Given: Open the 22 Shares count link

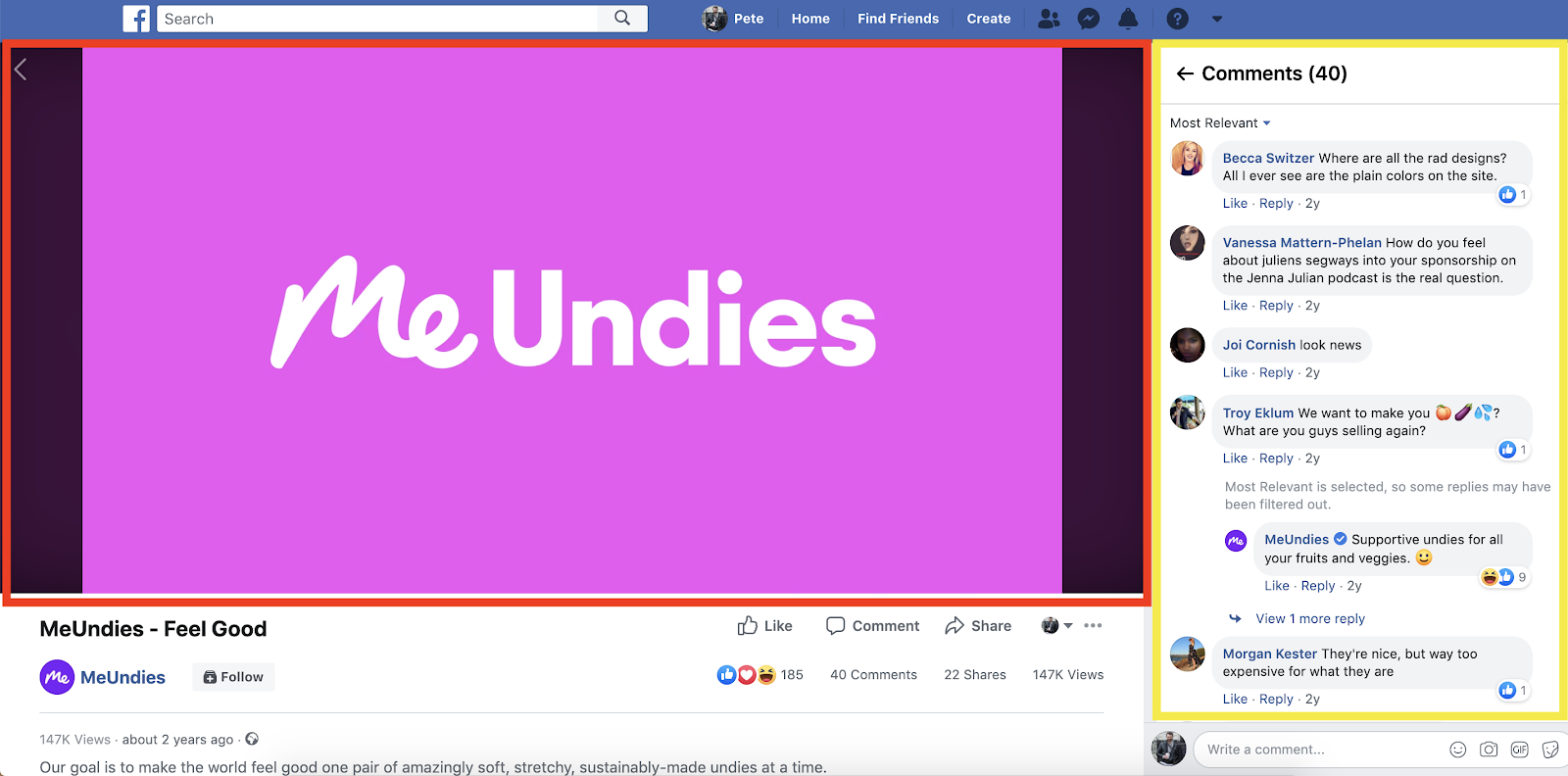Looking at the screenshot, I should pyautogui.click(x=975, y=675).
